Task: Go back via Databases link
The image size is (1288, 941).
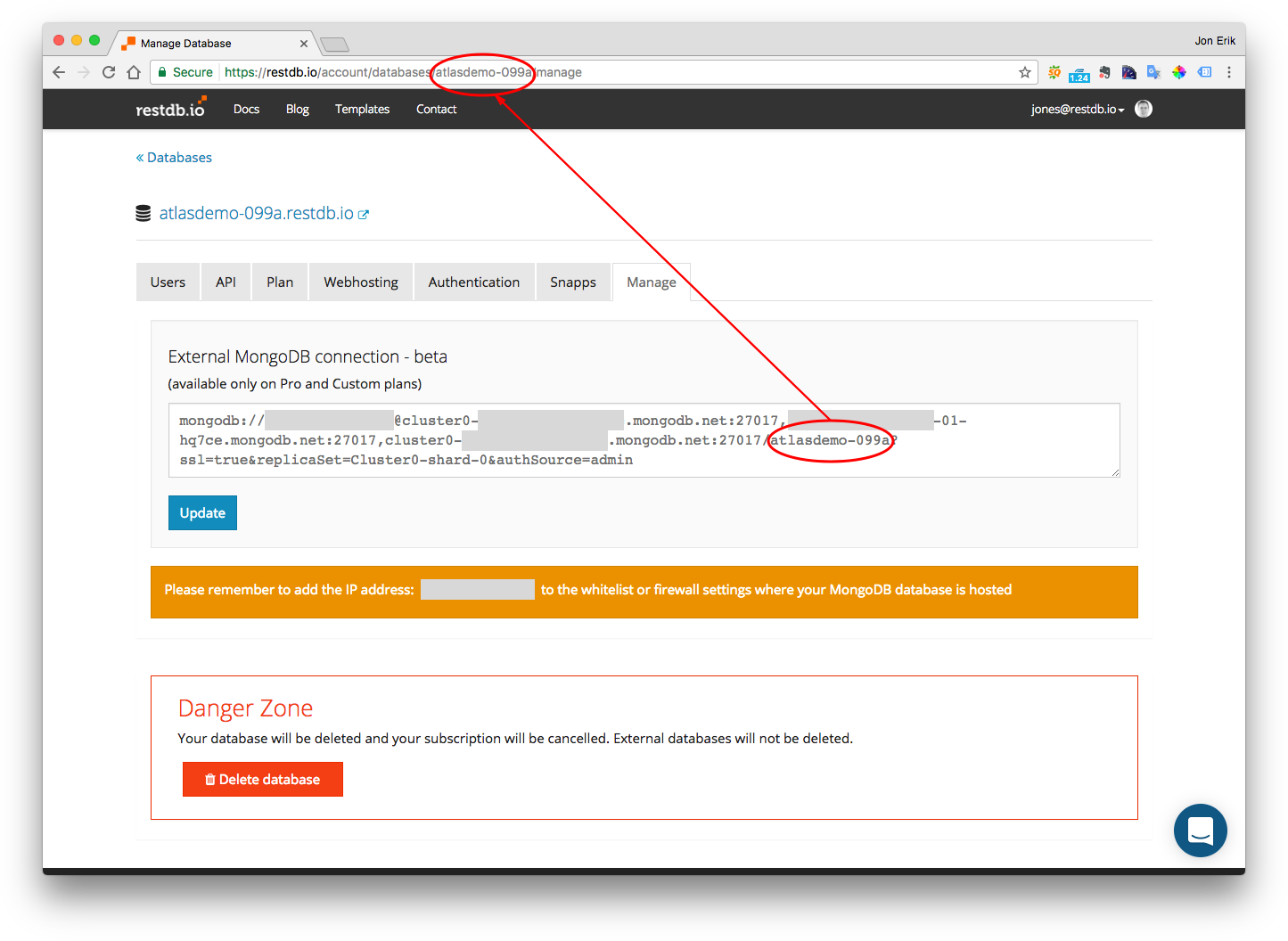Action: 174,157
